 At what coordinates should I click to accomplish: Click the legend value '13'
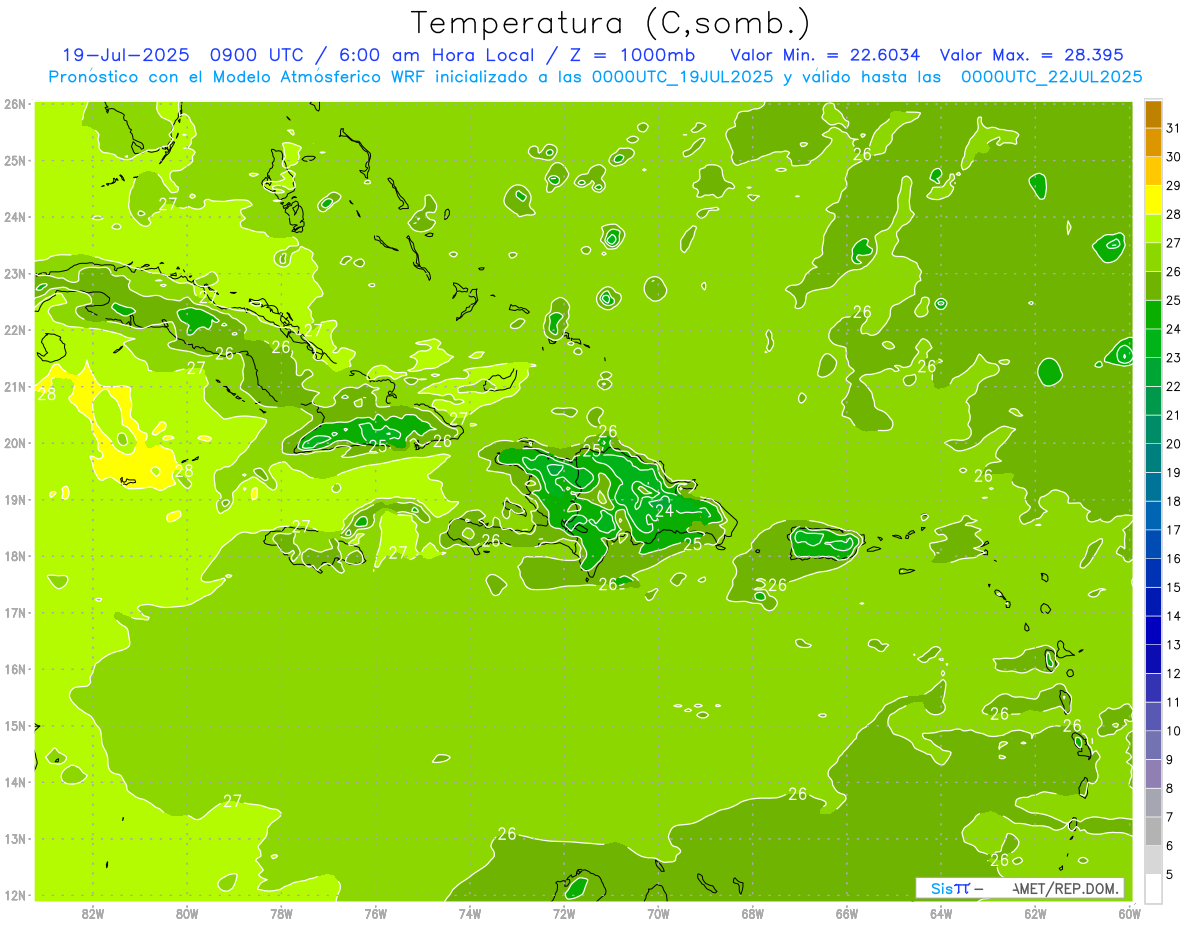point(1173,645)
